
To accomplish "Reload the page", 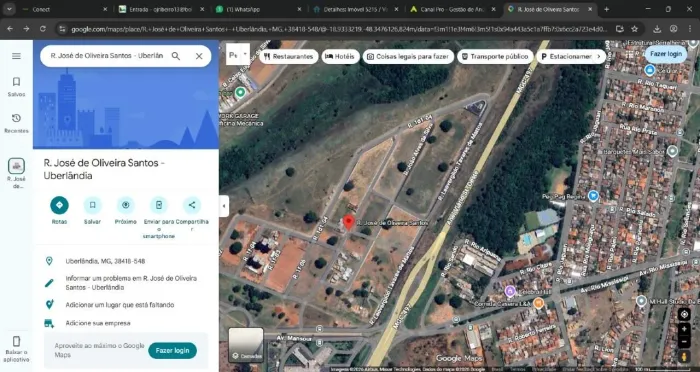I will 43,29.
